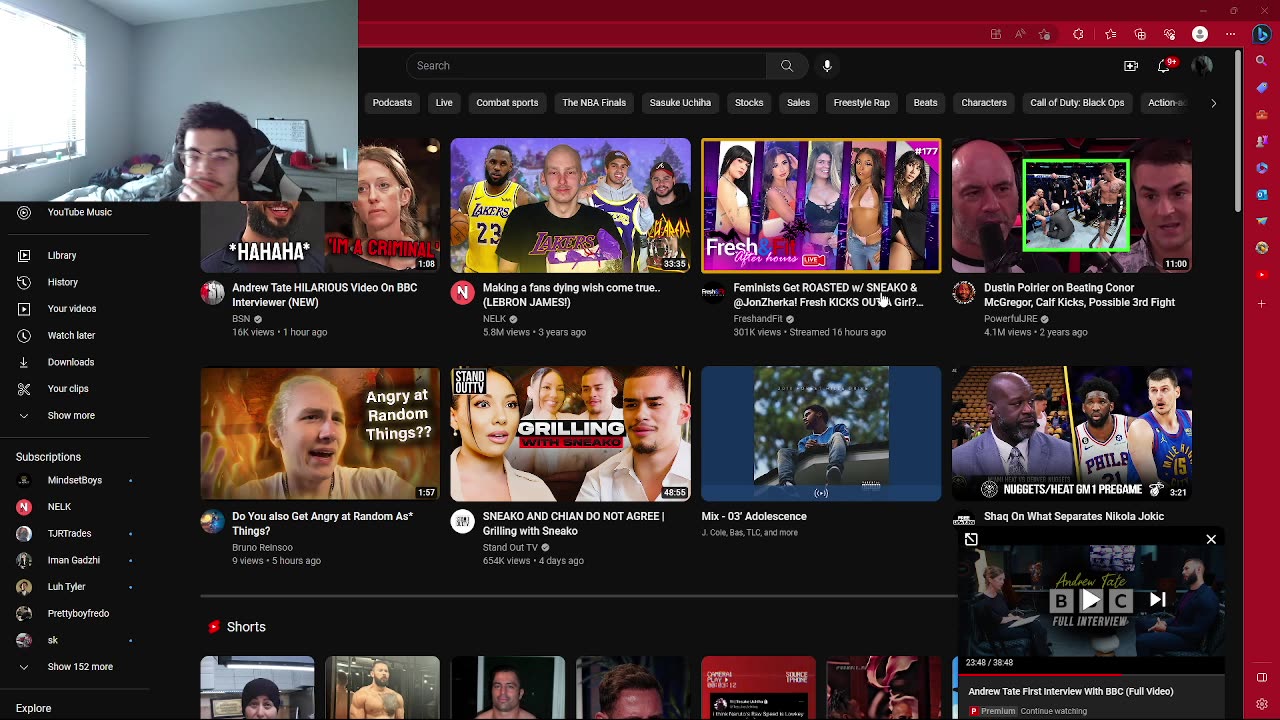Click the search magnifier button
The image size is (1280, 720).
click(787, 66)
